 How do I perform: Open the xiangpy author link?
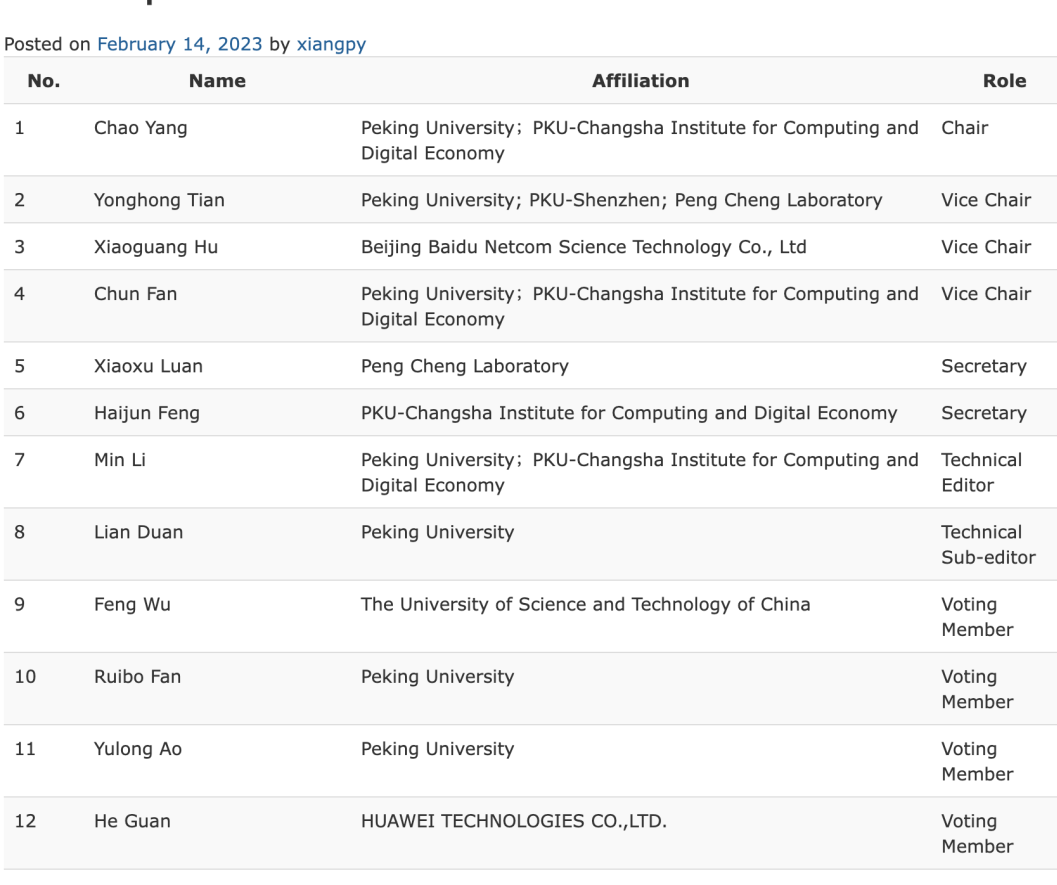pos(331,44)
